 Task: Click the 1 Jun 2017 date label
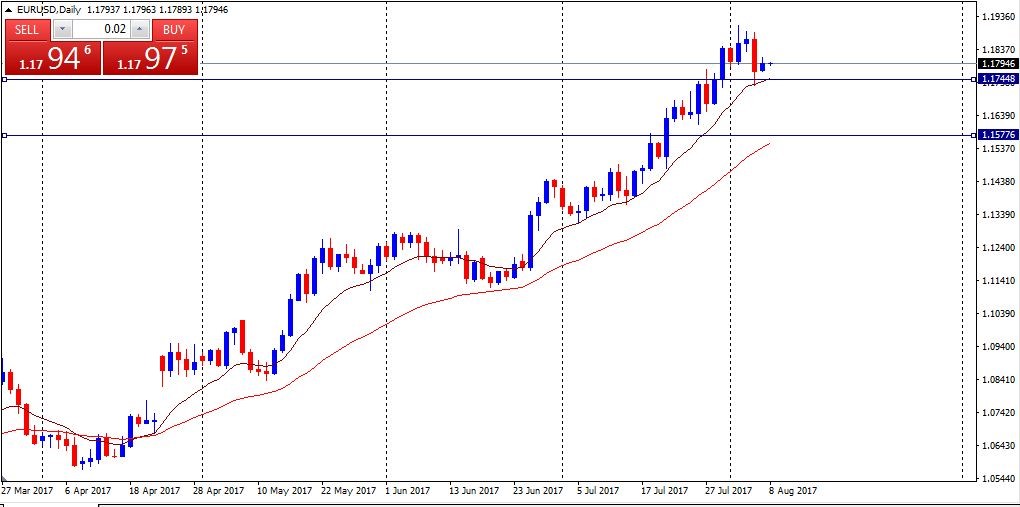pos(408,491)
